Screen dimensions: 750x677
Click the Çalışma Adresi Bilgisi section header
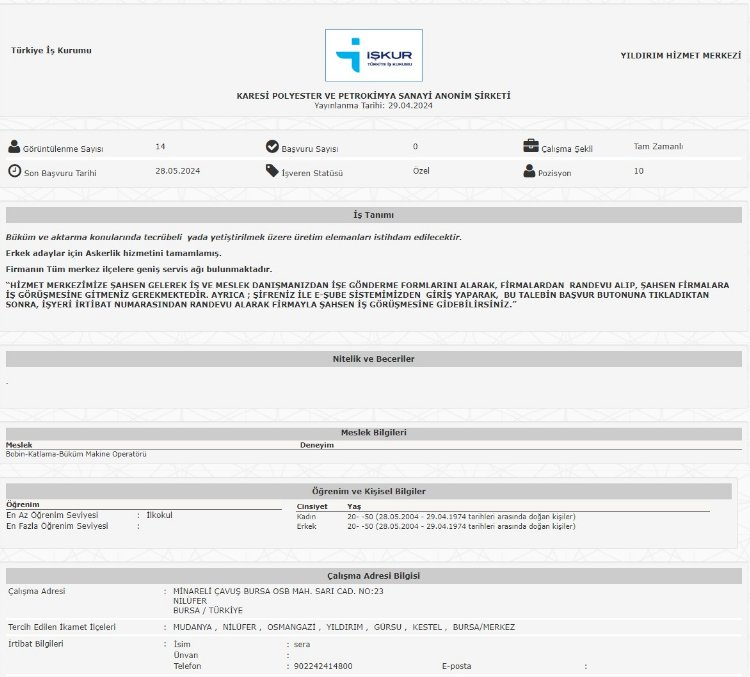coord(374,576)
